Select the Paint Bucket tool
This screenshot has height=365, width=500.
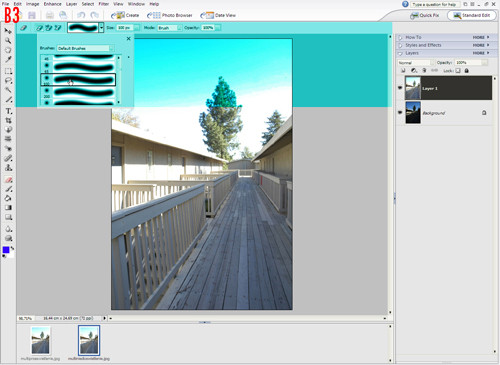point(8,198)
